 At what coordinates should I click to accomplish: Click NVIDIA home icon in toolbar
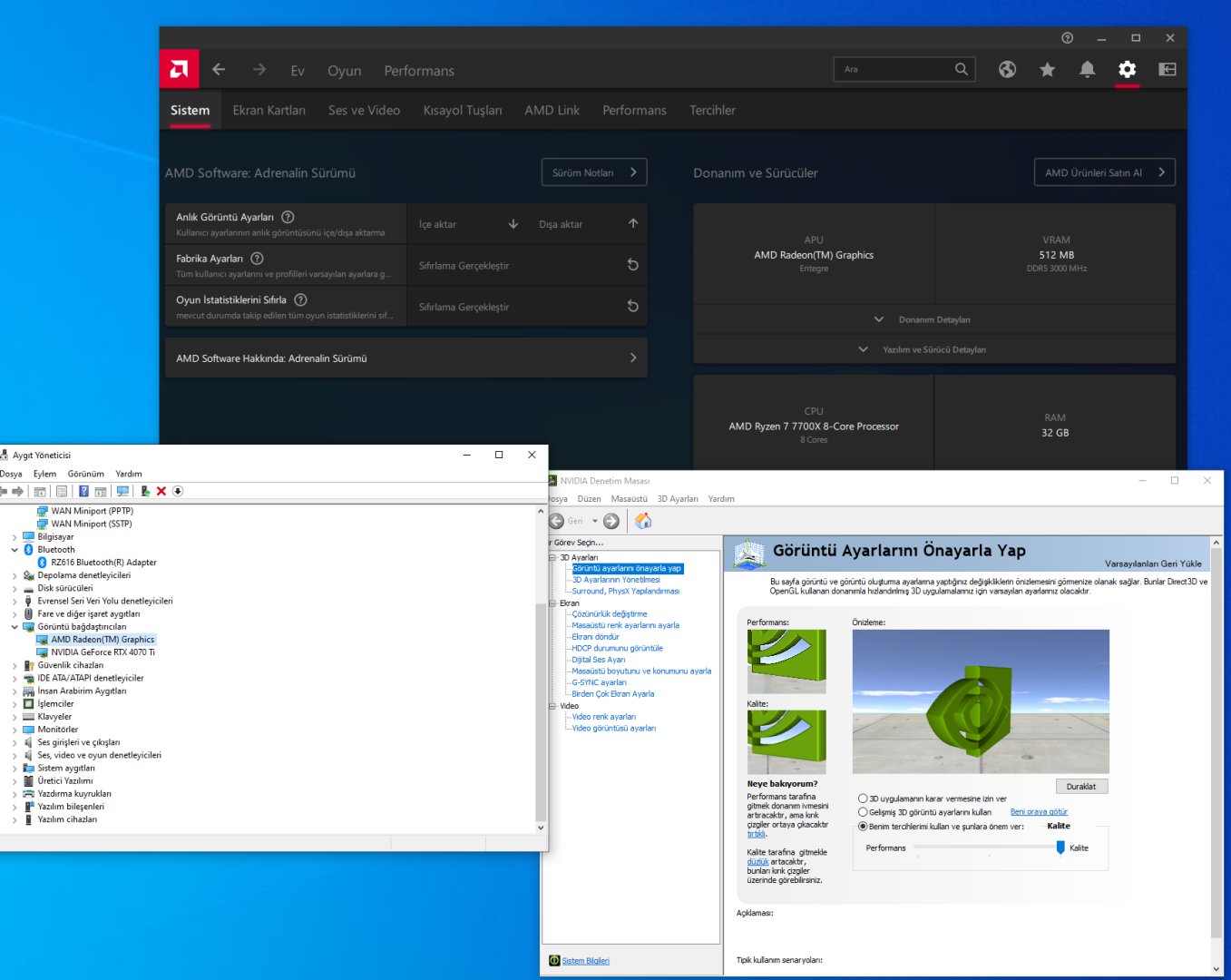643,521
